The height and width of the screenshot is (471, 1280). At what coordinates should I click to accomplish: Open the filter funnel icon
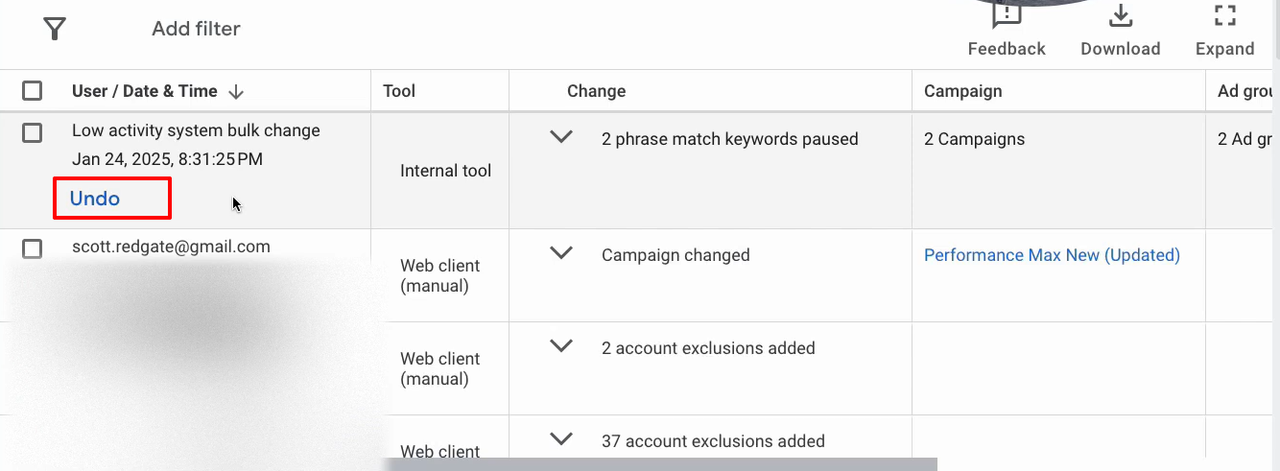[55, 29]
